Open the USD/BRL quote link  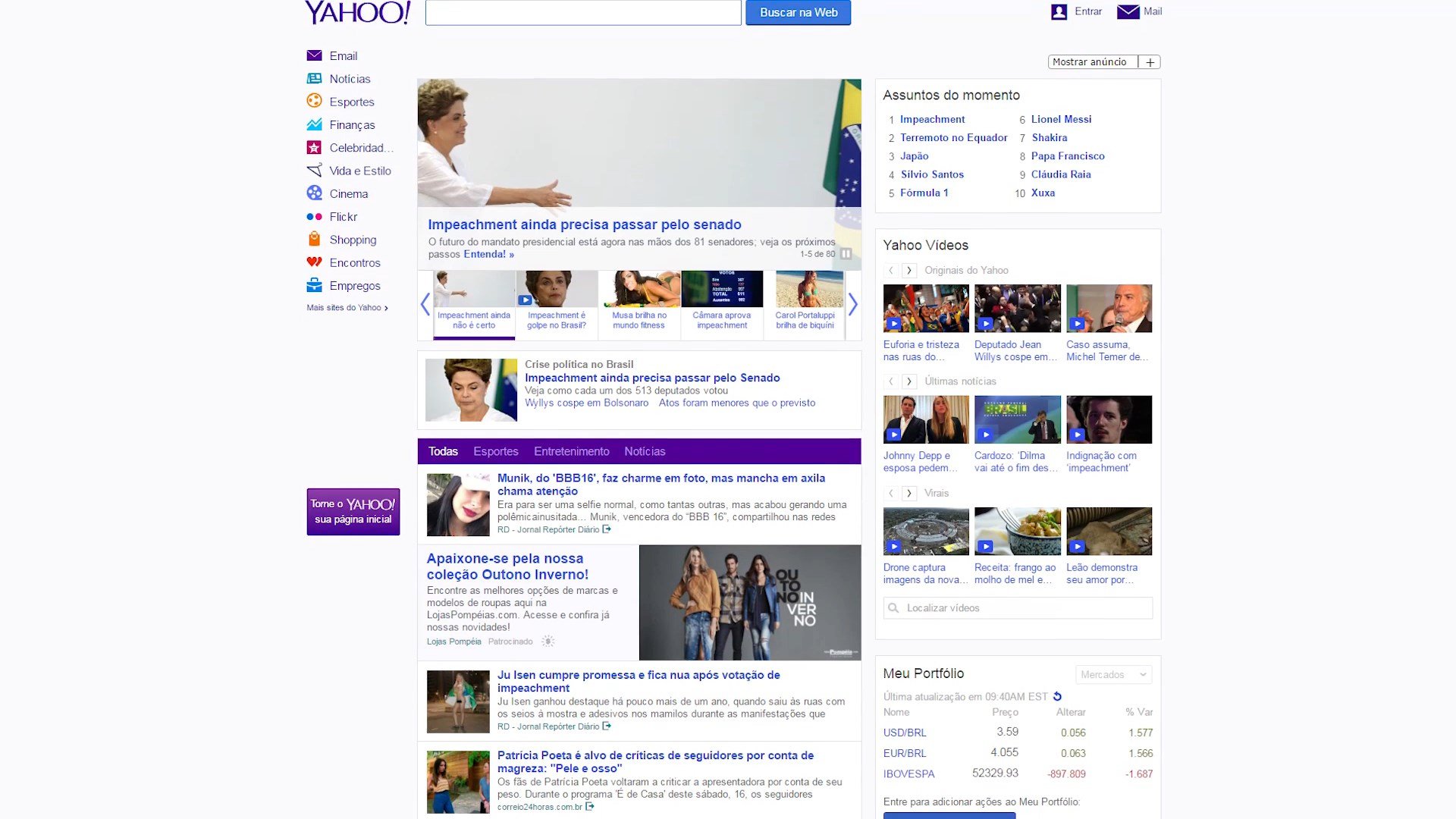(x=905, y=733)
